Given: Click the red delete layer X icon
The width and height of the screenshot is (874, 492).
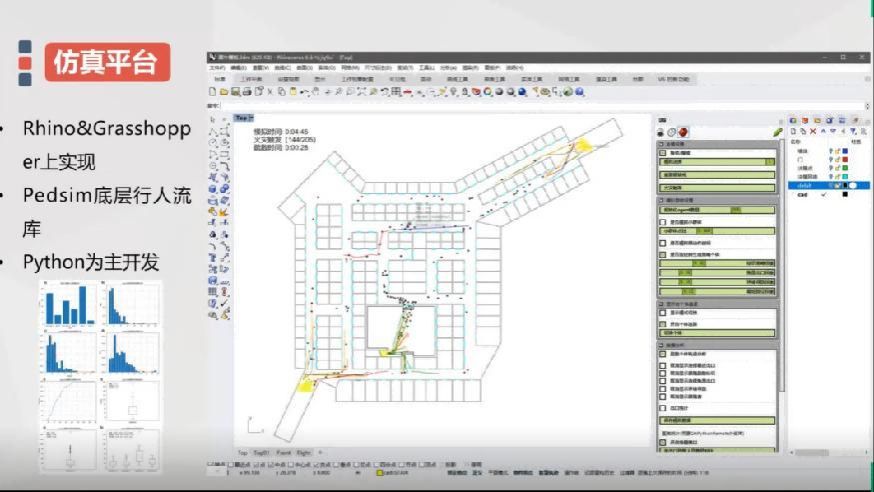Looking at the screenshot, I should [x=813, y=131].
